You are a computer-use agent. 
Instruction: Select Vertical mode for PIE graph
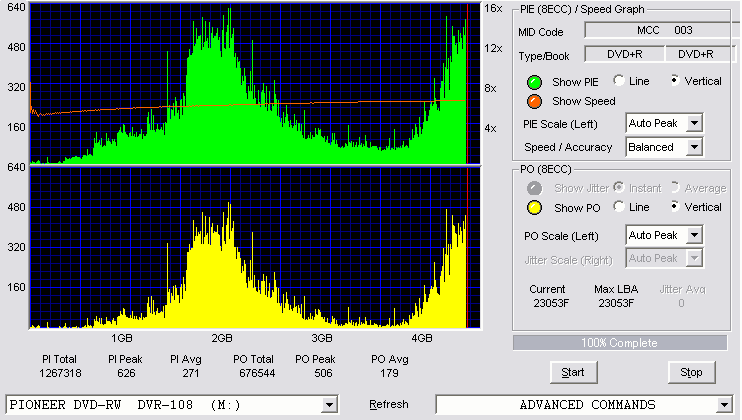(x=675, y=80)
